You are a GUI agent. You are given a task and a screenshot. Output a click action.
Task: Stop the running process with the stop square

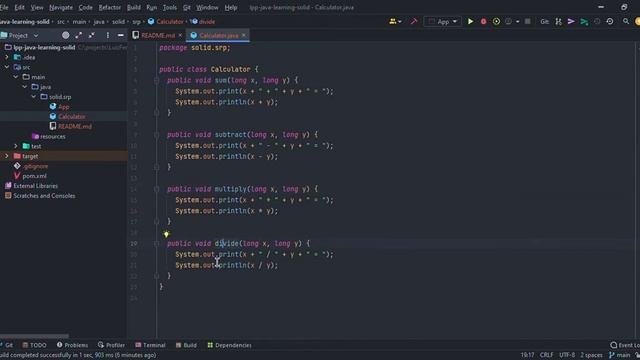[527, 22]
